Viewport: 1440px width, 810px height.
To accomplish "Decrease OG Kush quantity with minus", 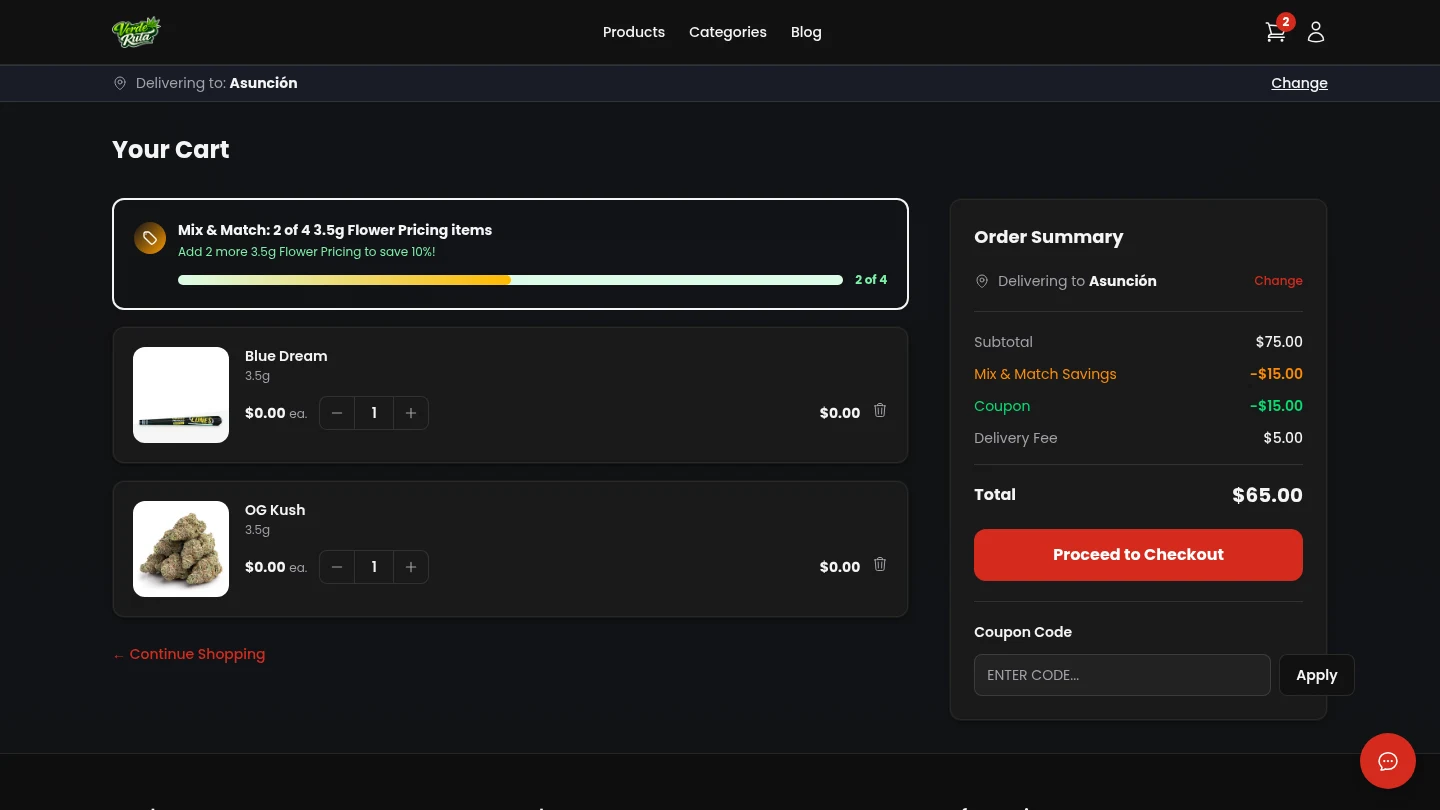I will tap(337, 567).
